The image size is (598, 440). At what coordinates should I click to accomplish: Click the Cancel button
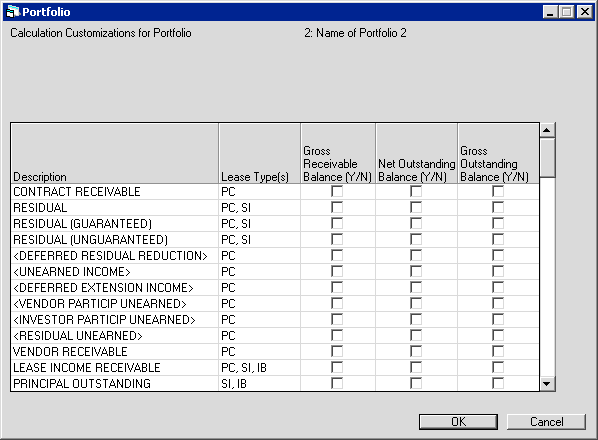pos(547,422)
